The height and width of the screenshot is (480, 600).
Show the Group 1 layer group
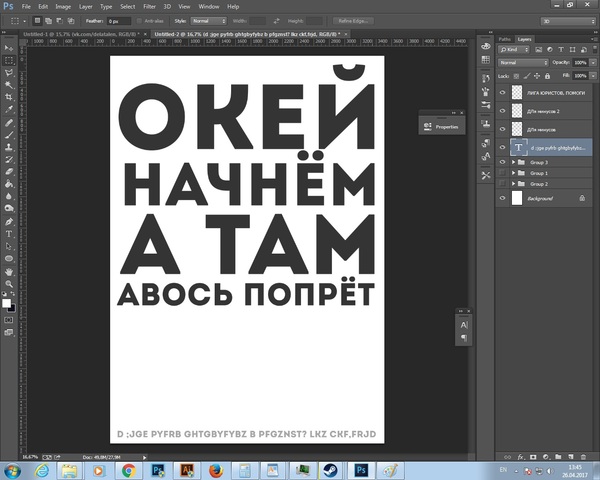[x=502, y=173]
